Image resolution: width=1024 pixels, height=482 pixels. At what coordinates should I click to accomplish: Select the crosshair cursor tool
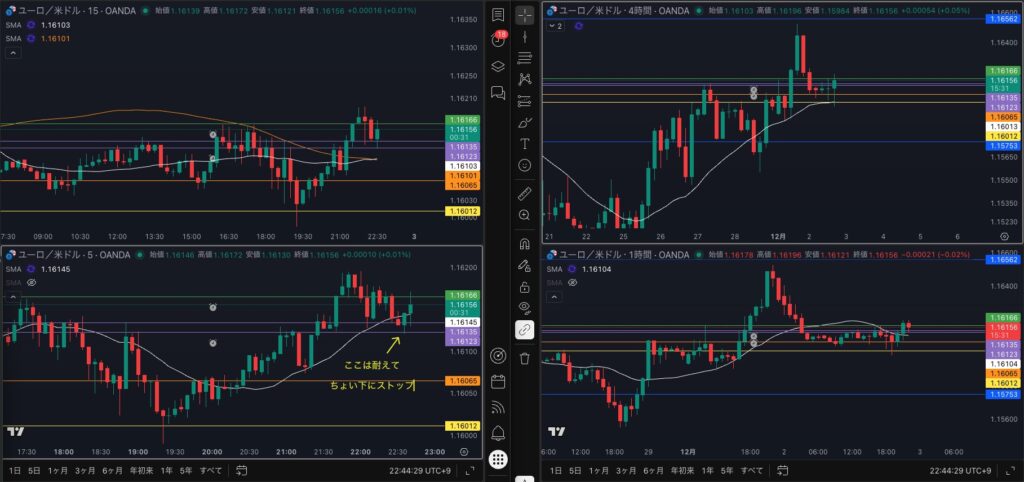coord(524,14)
